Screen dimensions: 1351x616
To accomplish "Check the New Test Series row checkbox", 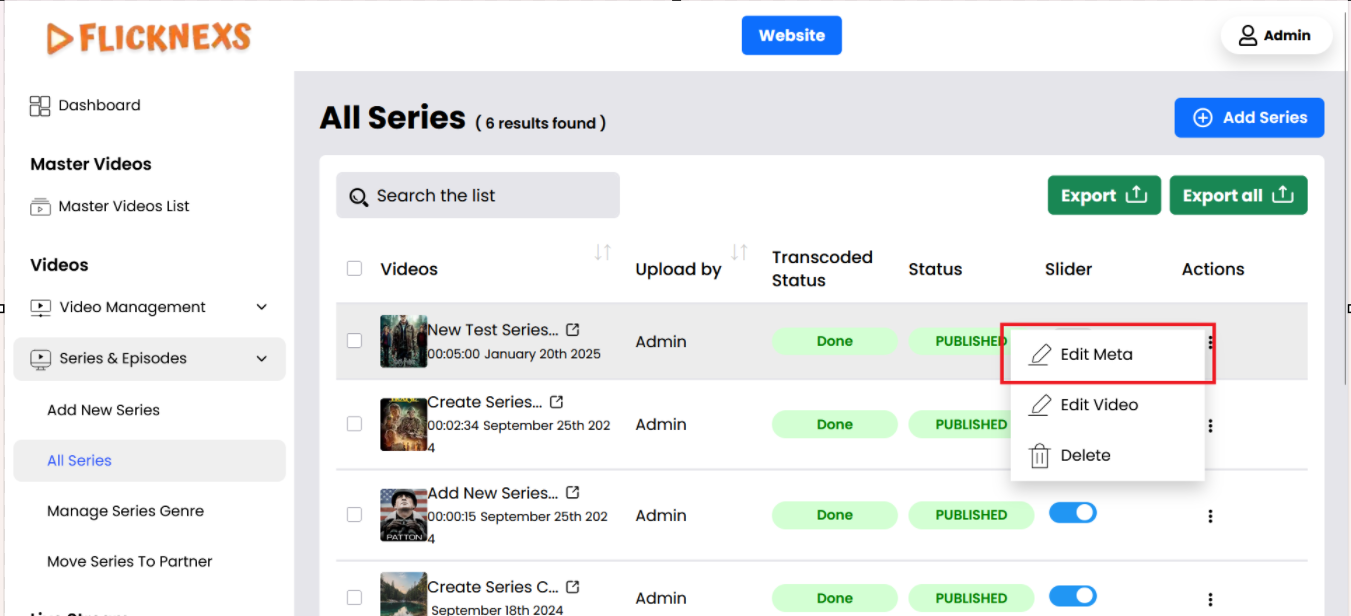I will tap(354, 341).
